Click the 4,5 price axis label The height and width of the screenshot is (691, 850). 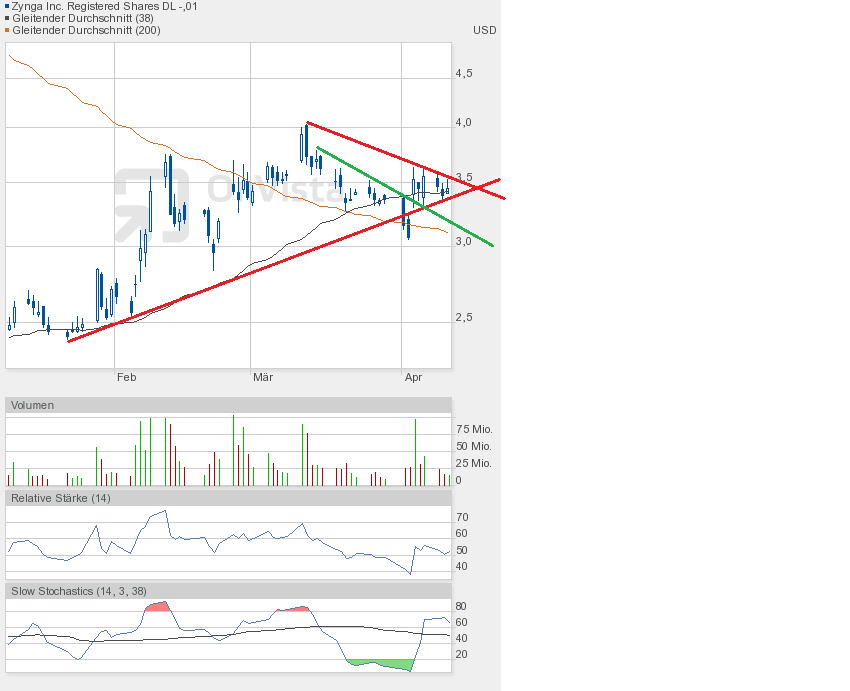tap(463, 74)
